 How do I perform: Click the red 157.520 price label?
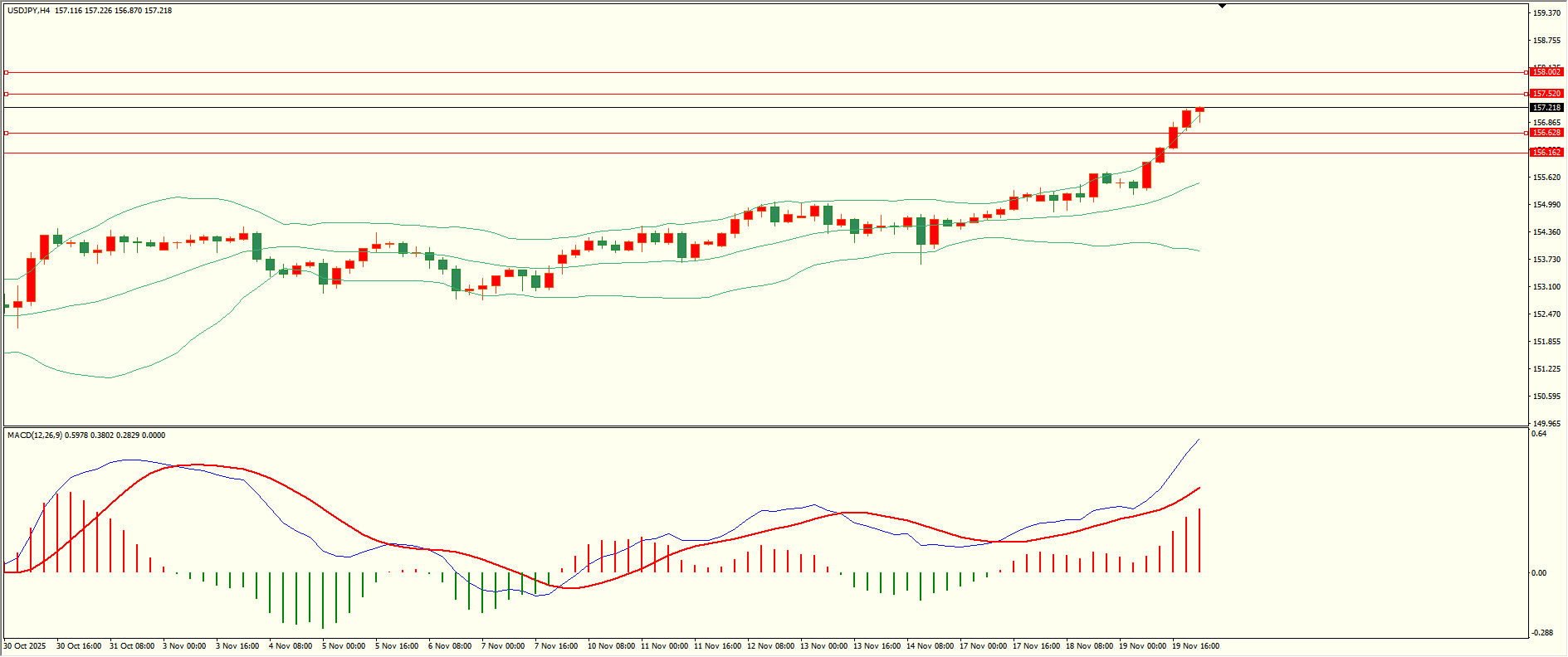click(x=1546, y=95)
